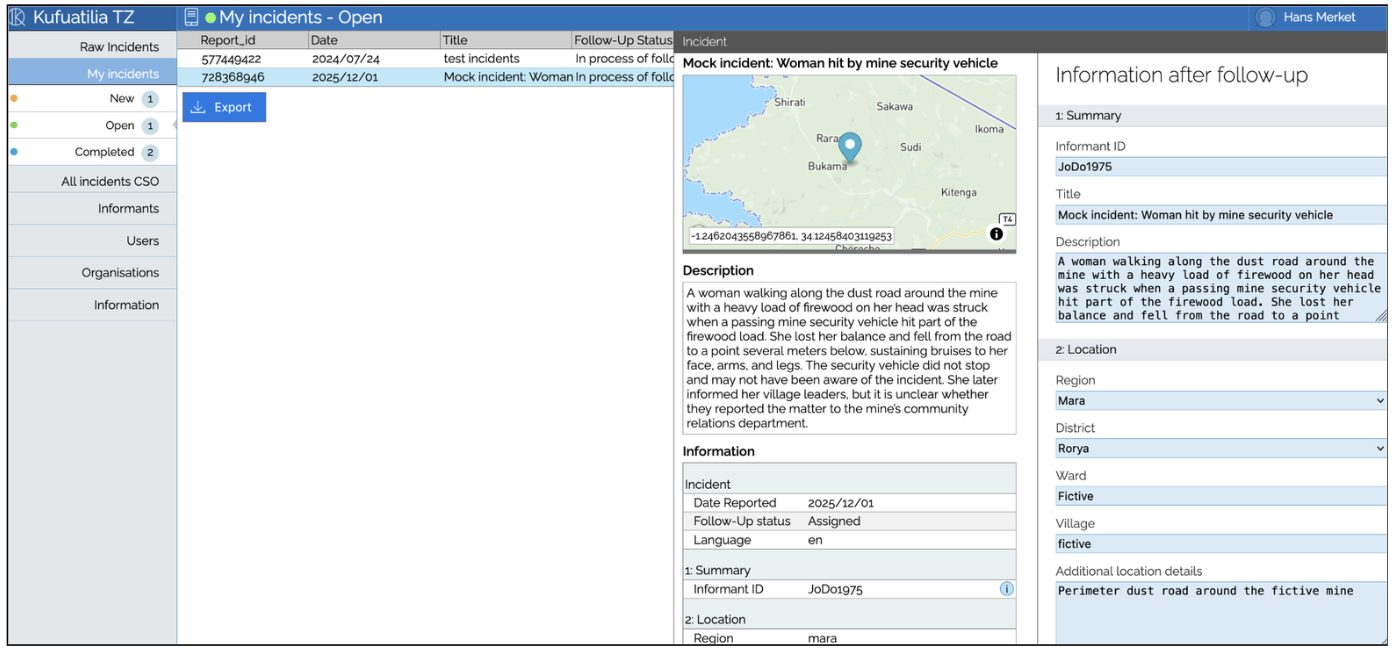The image size is (1392, 648).
Task: Collapse the sidebar using the arrow handle
Action: pos(175,126)
